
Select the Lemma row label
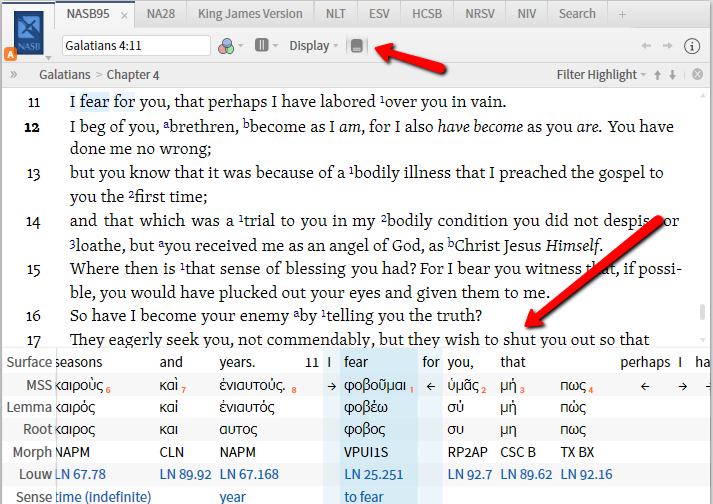tap(29, 407)
